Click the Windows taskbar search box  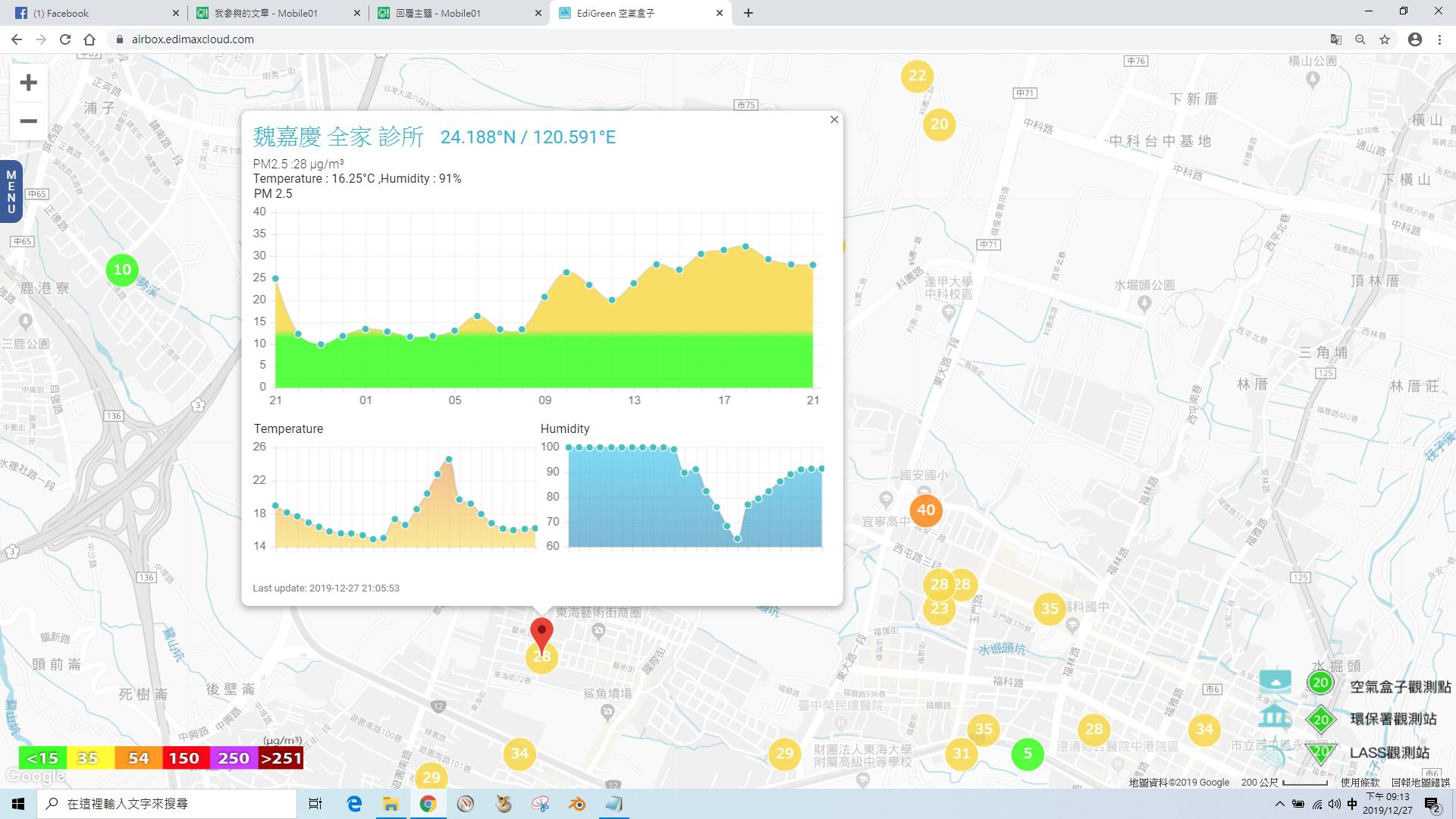point(167,804)
